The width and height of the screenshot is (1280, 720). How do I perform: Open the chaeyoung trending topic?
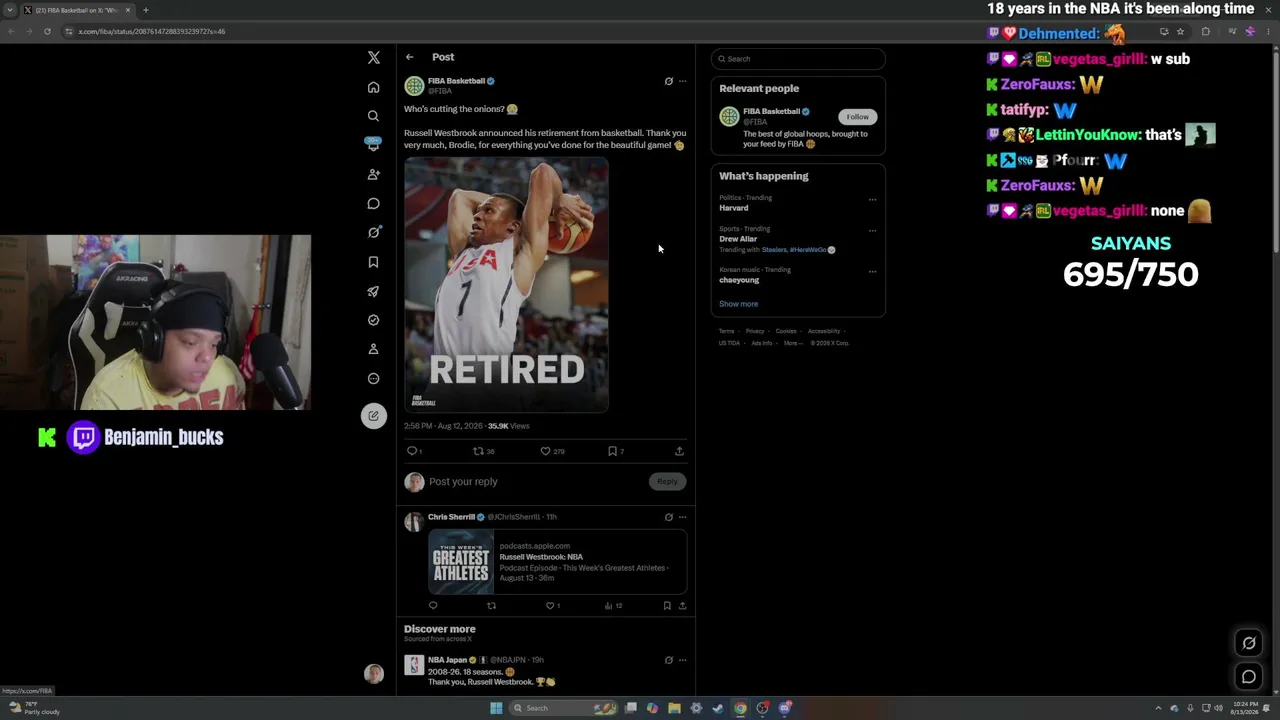tap(739, 280)
